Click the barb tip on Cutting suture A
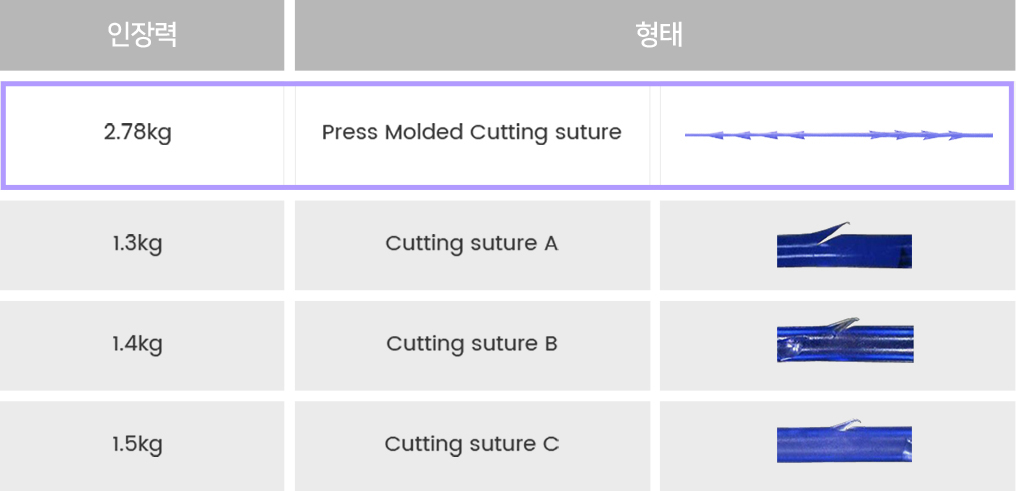Image resolution: width=1016 pixels, height=491 pixels. [x=846, y=224]
